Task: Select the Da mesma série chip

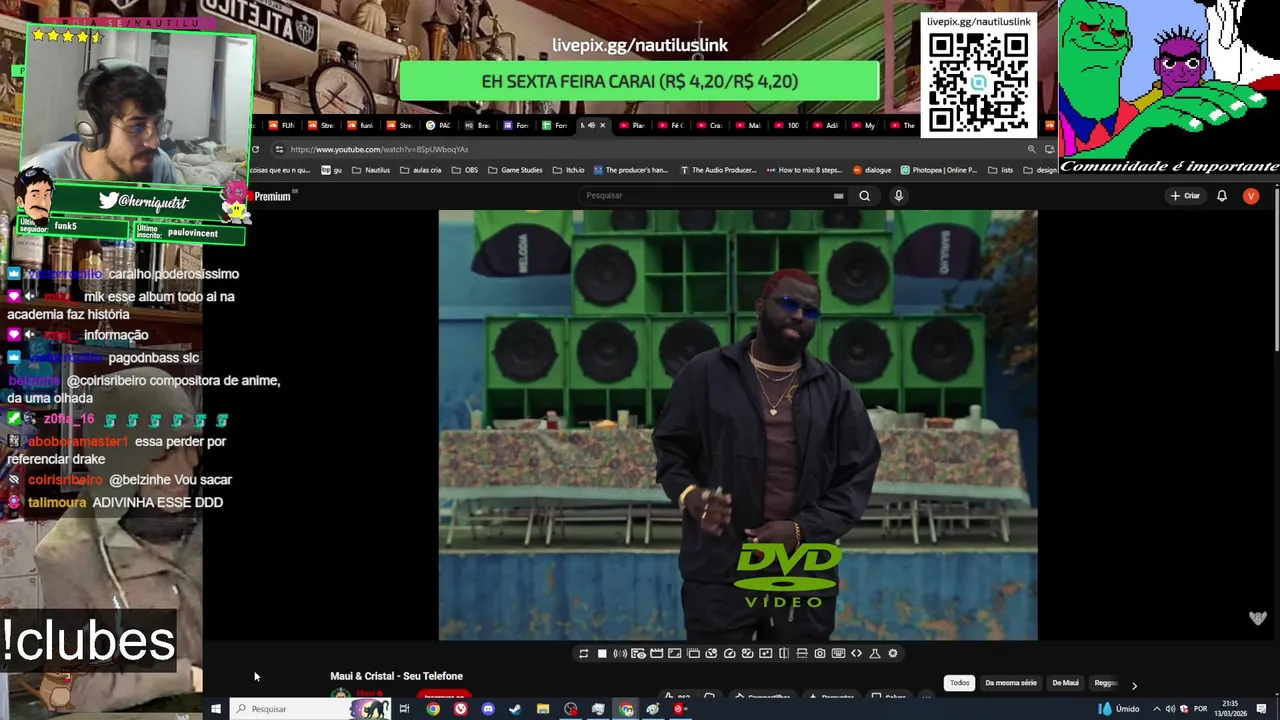Action: tap(1011, 683)
